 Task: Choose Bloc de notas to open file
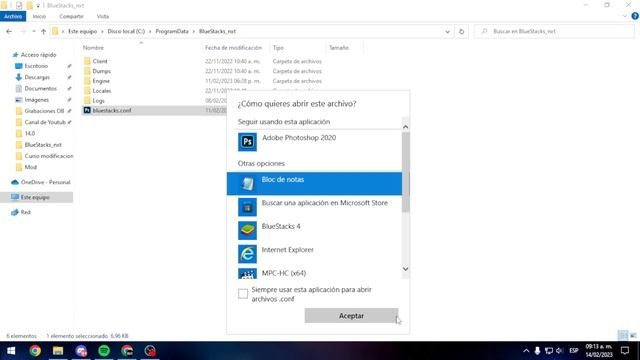[x=314, y=183]
